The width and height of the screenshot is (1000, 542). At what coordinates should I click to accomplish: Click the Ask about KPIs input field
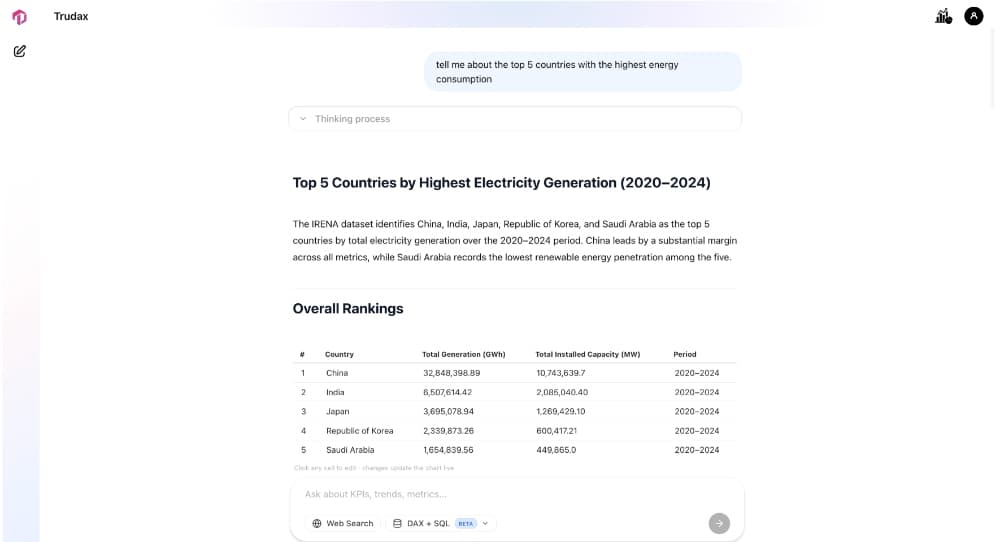click(517, 494)
